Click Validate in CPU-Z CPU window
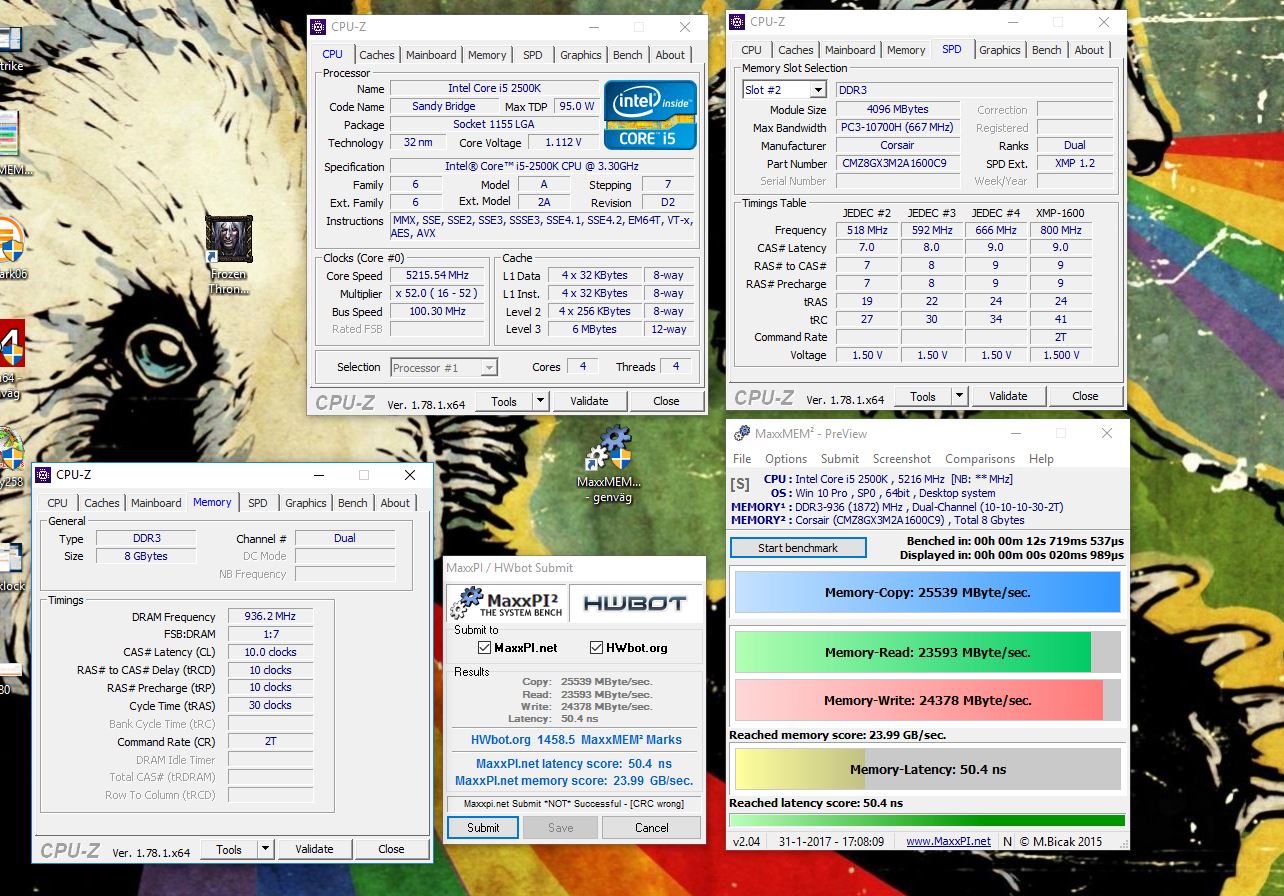This screenshot has height=896, width=1284. (x=589, y=401)
